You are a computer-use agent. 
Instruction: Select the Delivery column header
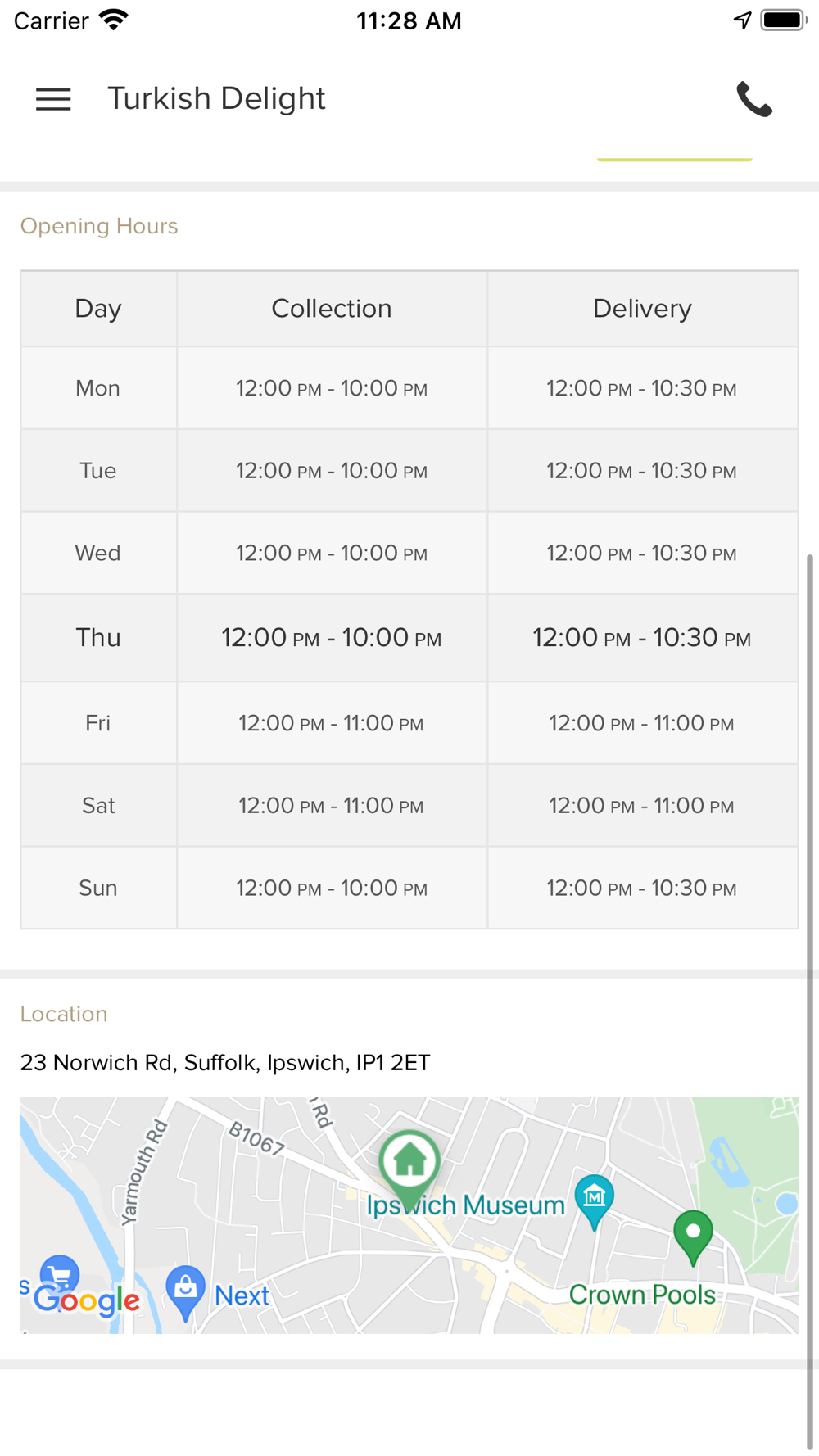(x=642, y=309)
